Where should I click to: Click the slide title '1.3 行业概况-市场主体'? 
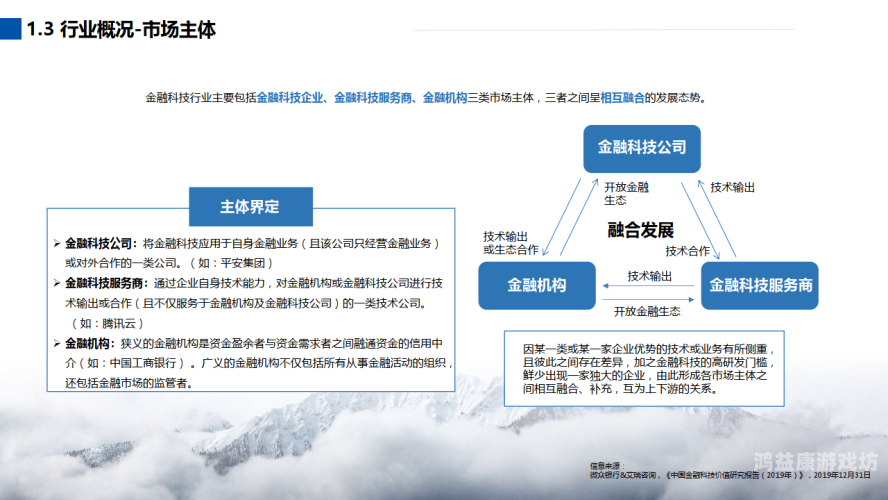(121, 29)
